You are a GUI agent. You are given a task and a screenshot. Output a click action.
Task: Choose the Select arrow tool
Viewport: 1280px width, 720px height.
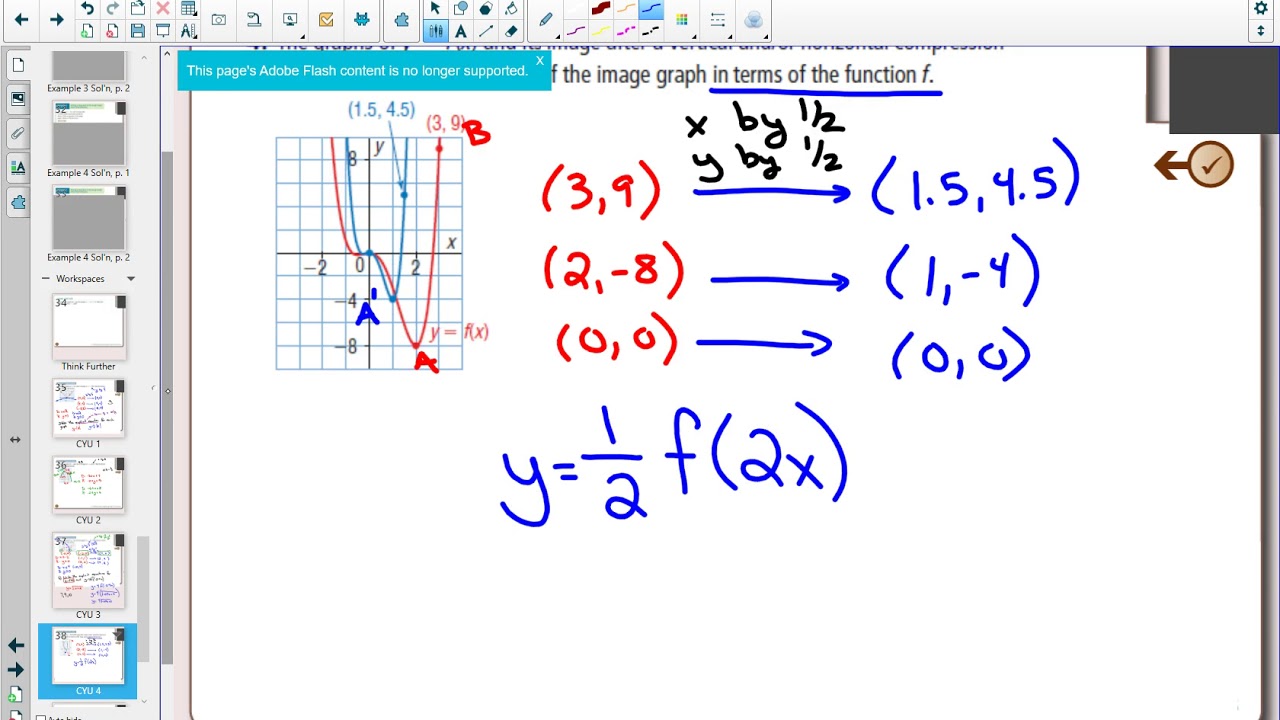click(x=435, y=9)
